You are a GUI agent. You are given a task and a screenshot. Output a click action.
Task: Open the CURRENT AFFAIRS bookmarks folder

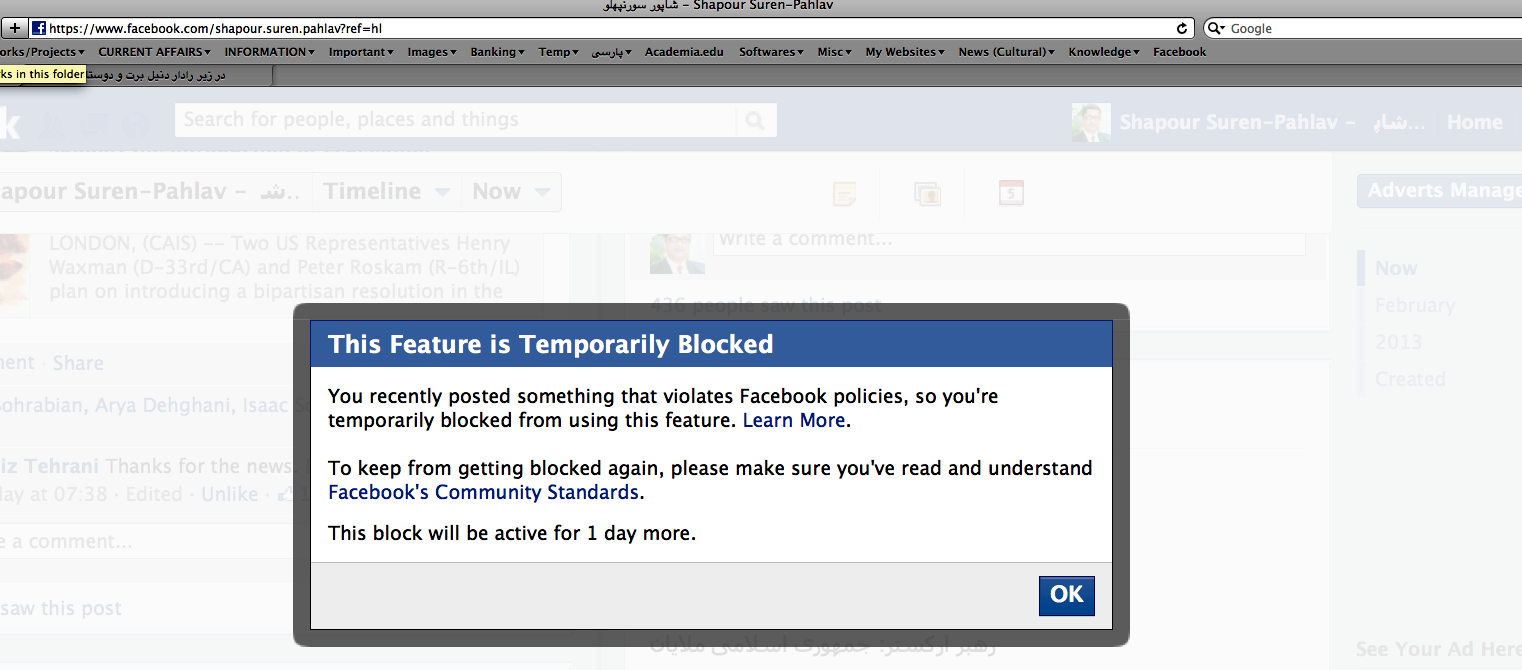click(154, 52)
